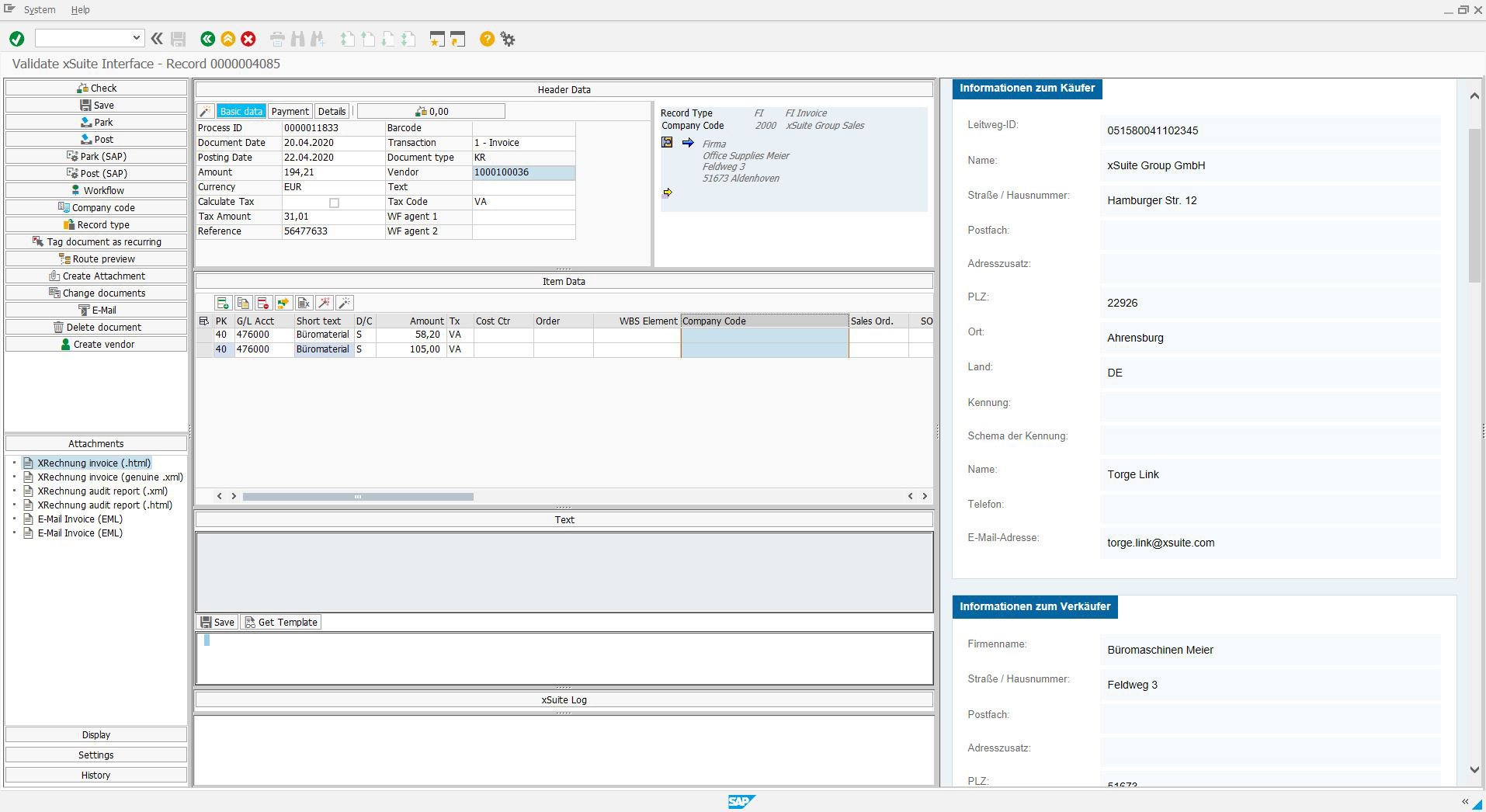Click the Amount field 194,21
This screenshot has width=1486, height=812.
pos(333,172)
